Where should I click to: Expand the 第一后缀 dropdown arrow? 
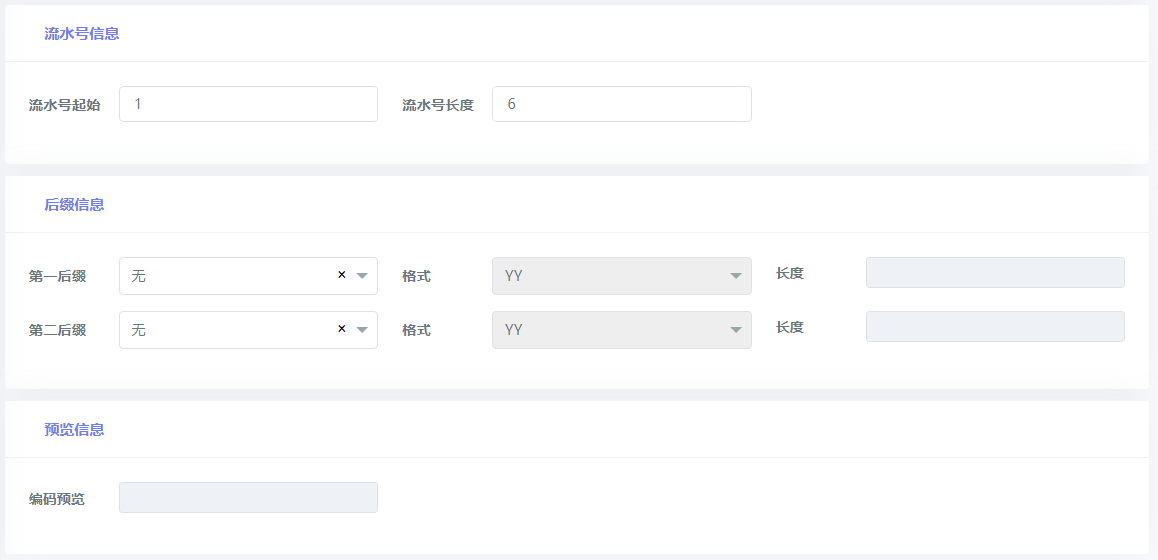(x=362, y=276)
